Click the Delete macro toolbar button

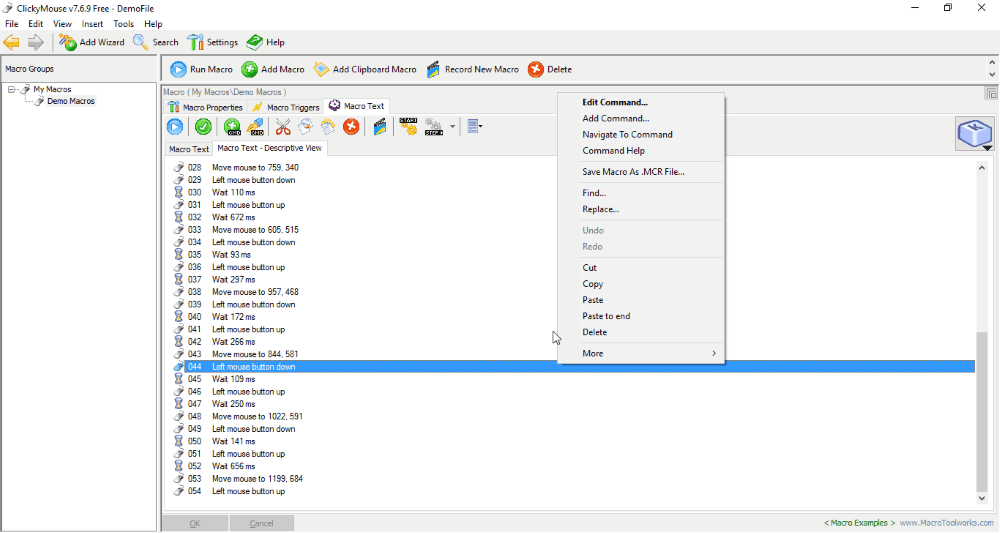[x=550, y=69]
